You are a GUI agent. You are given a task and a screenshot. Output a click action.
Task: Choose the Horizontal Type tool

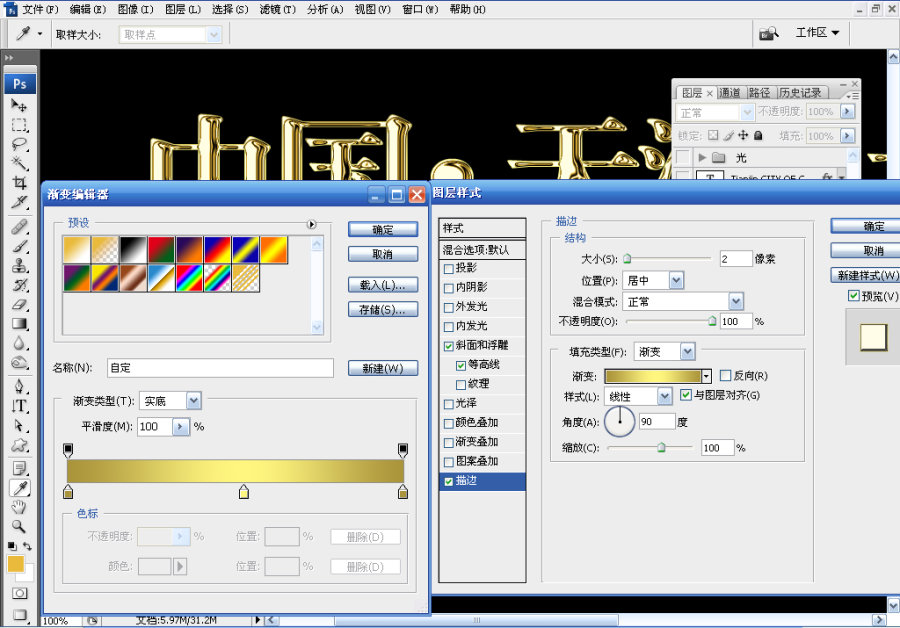pos(19,406)
